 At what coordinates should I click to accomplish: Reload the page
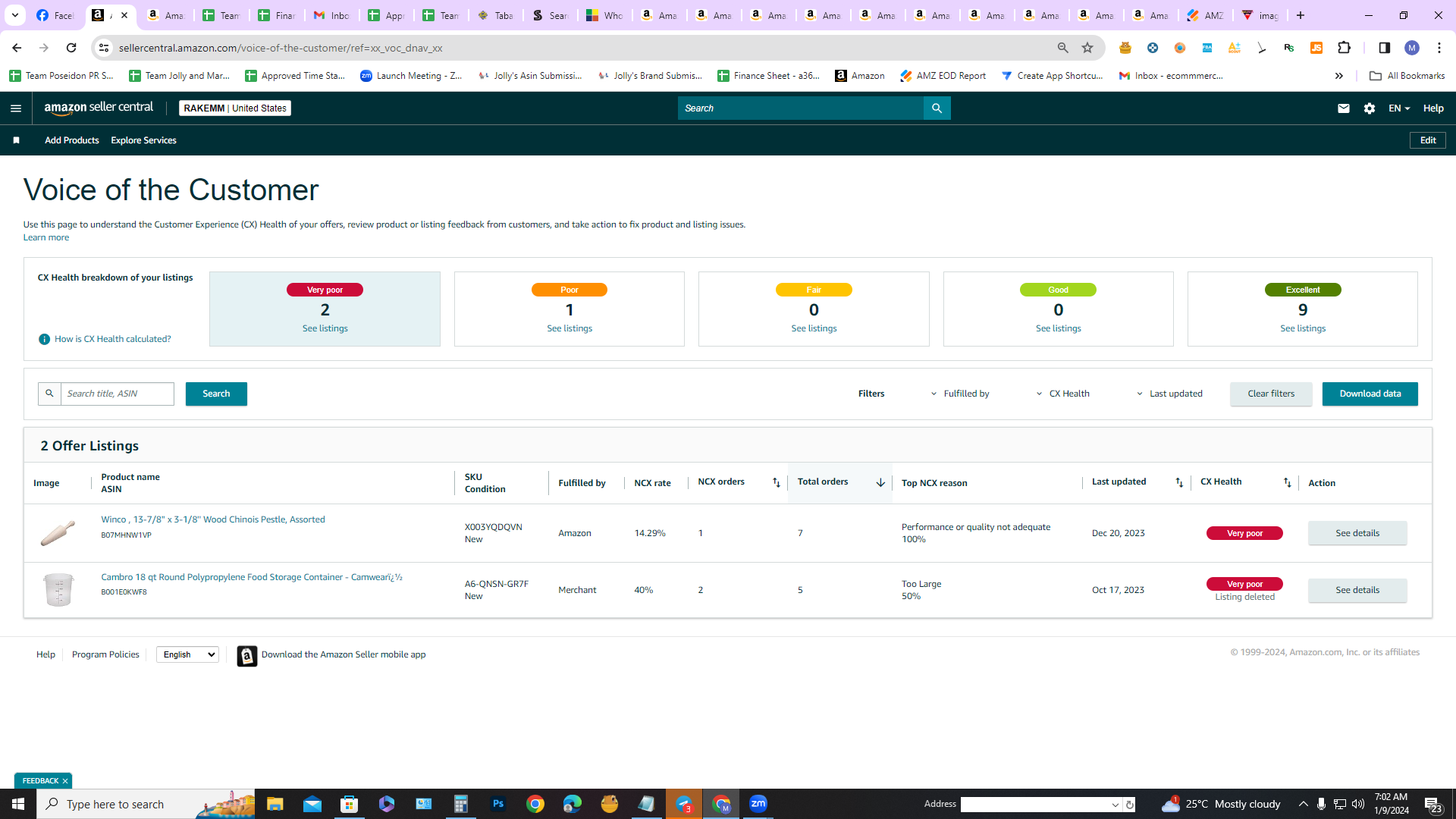point(71,48)
